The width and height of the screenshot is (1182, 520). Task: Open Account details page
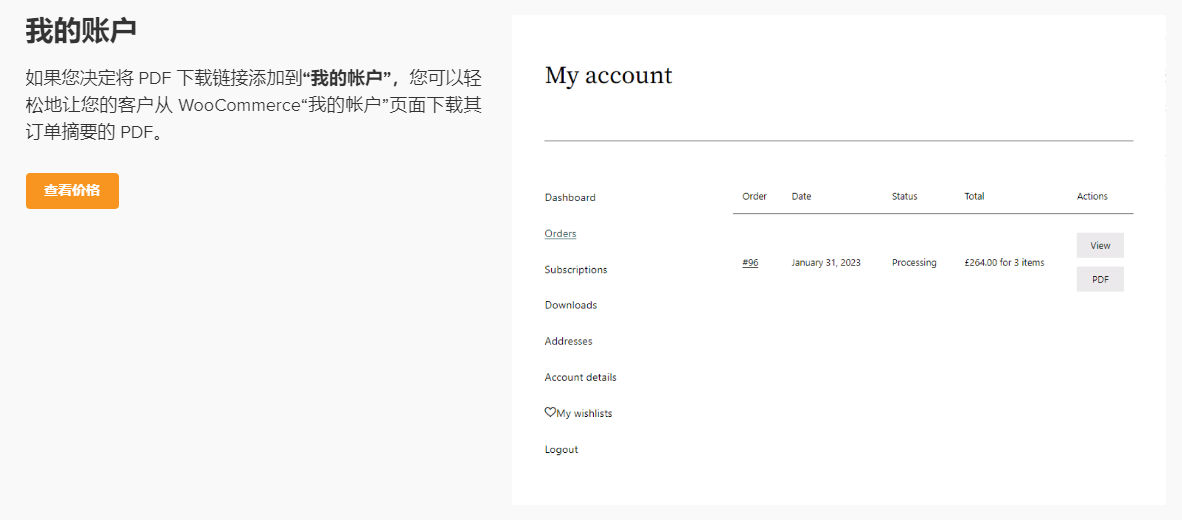coord(580,378)
